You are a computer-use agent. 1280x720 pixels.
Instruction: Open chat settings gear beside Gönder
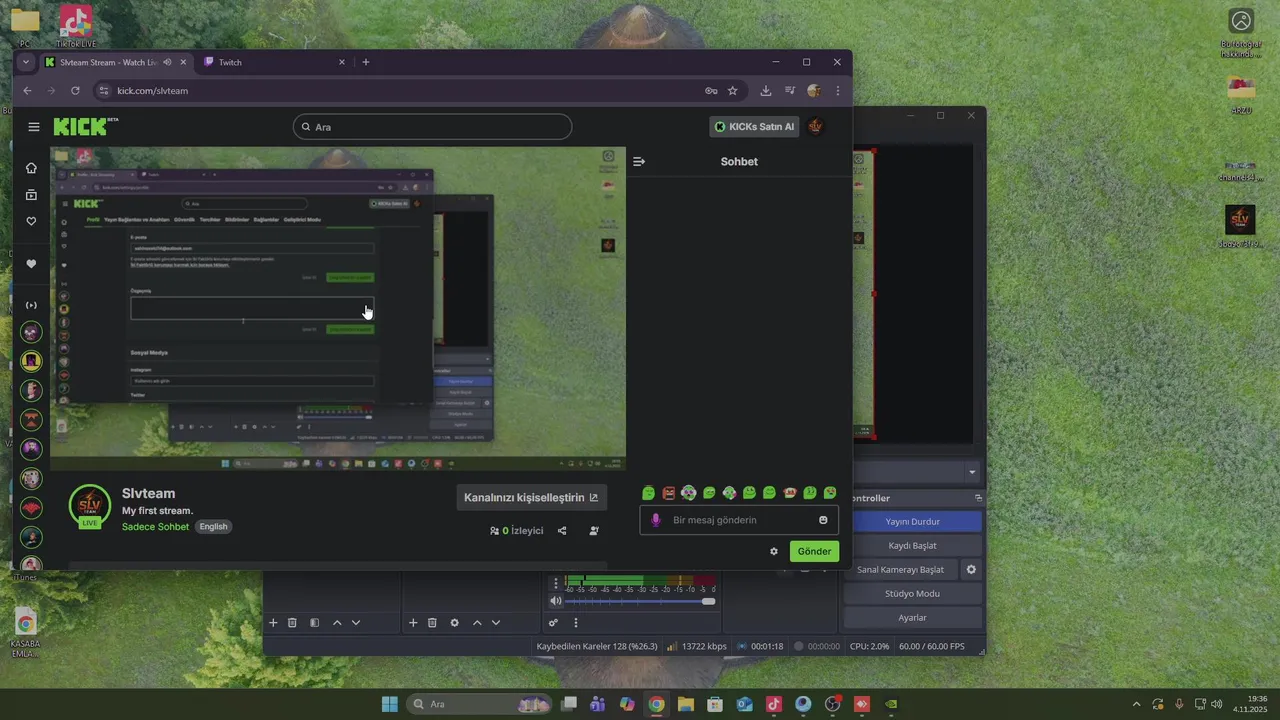click(774, 551)
